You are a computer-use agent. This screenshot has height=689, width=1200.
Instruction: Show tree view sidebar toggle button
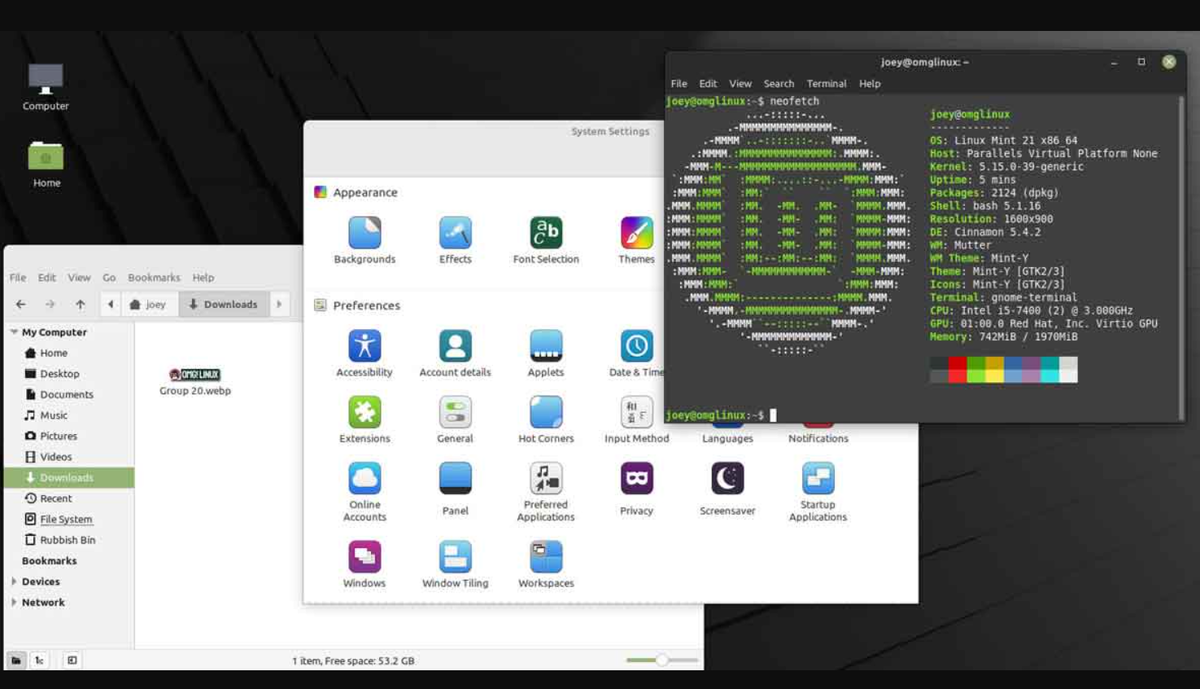coord(40,660)
